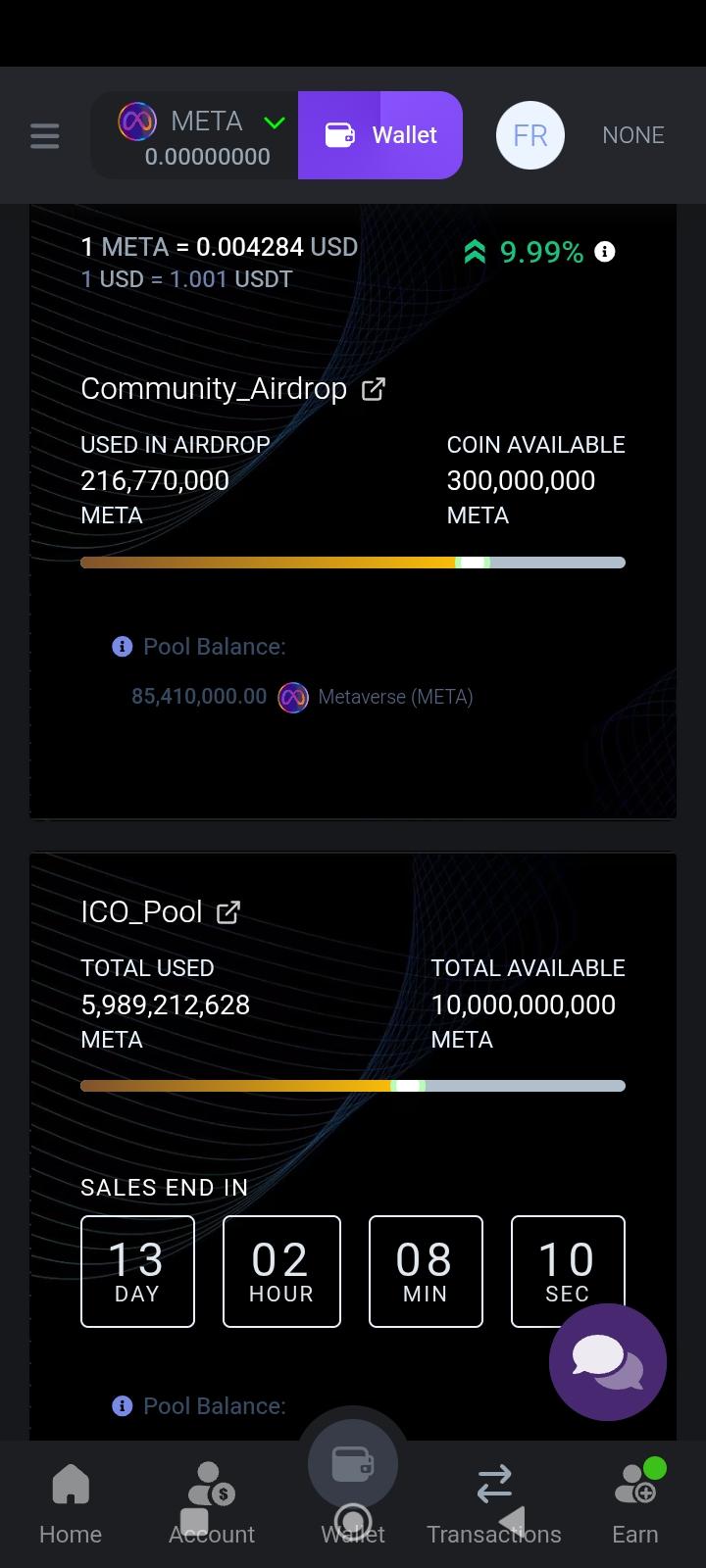Tap the Metaverse (META) coin logo
Viewport: 706px width, 1568px height.
click(293, 698)
